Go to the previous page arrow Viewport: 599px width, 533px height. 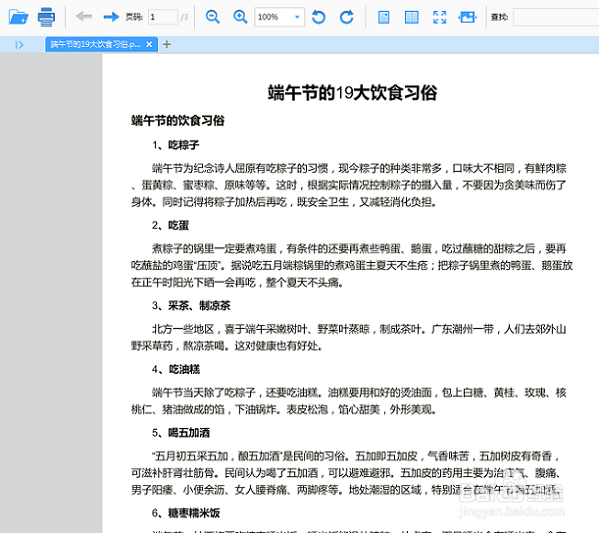coord(84,16)
